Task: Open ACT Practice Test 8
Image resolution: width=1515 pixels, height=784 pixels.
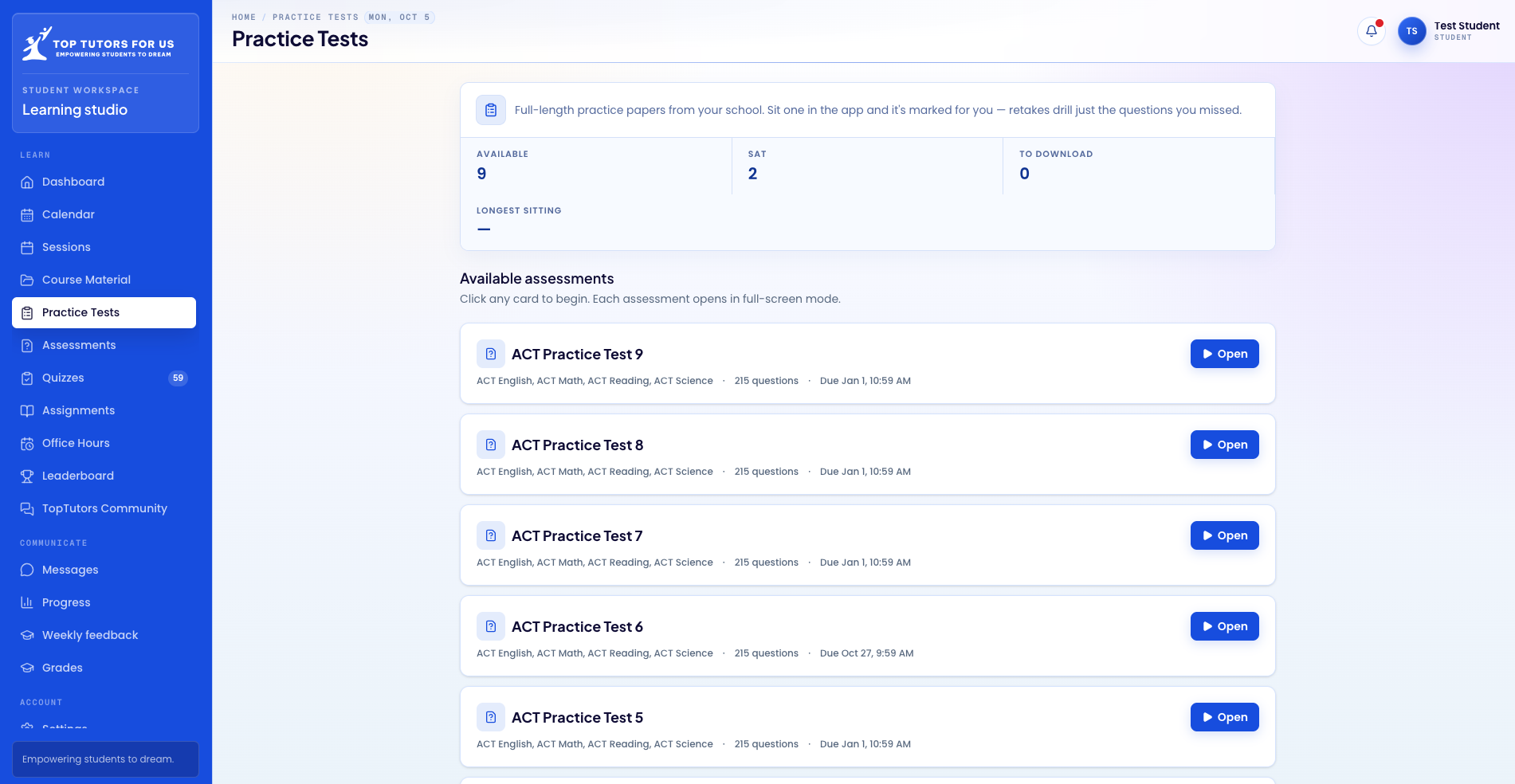Action: [x=1225, y=445]
